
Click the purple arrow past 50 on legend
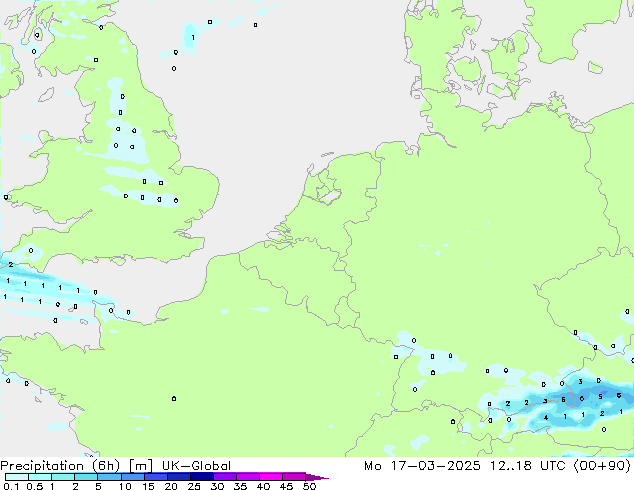click(x=317, y=477)
